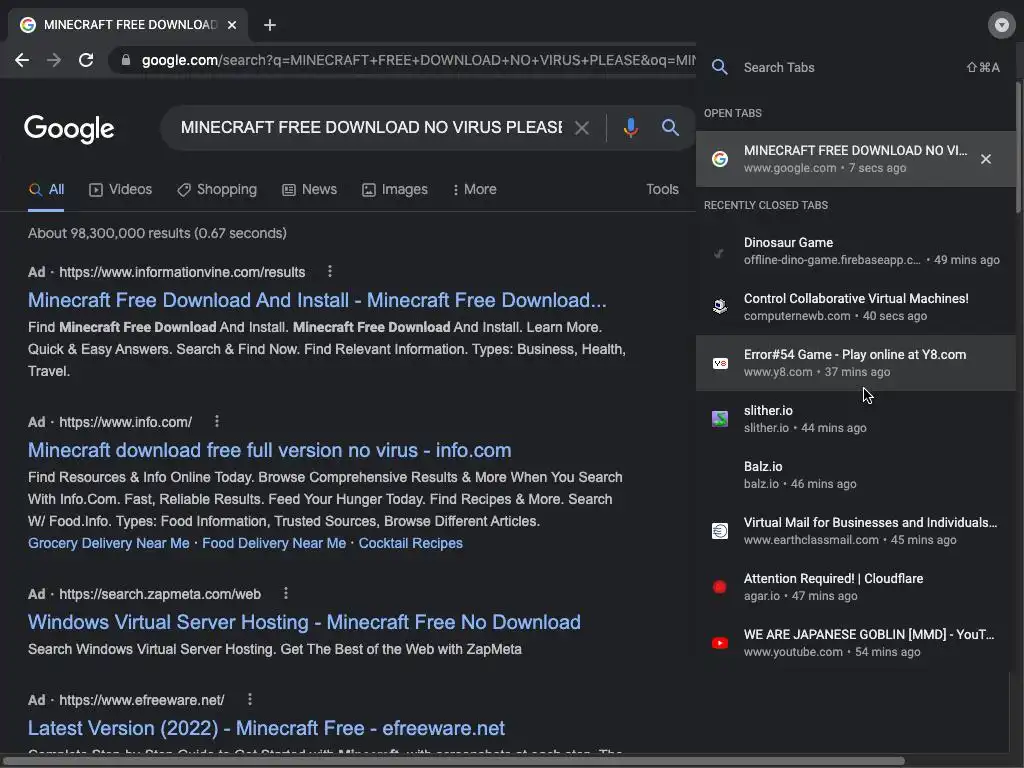Open the informationvine ad three-dot menu
Image resolution: width=1024 pixels, height=768 pixels.
[330, 271]
